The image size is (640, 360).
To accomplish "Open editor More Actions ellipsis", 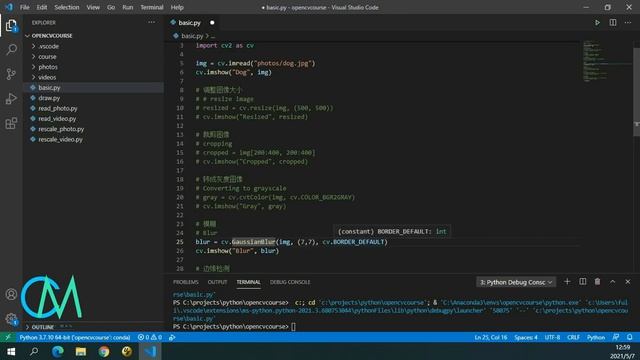I will [628, 22].
